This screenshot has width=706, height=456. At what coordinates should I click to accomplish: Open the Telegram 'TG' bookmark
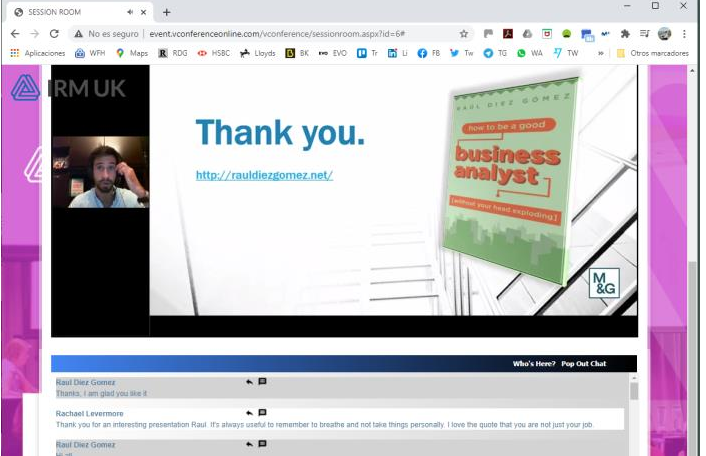(x=495, y=53)
